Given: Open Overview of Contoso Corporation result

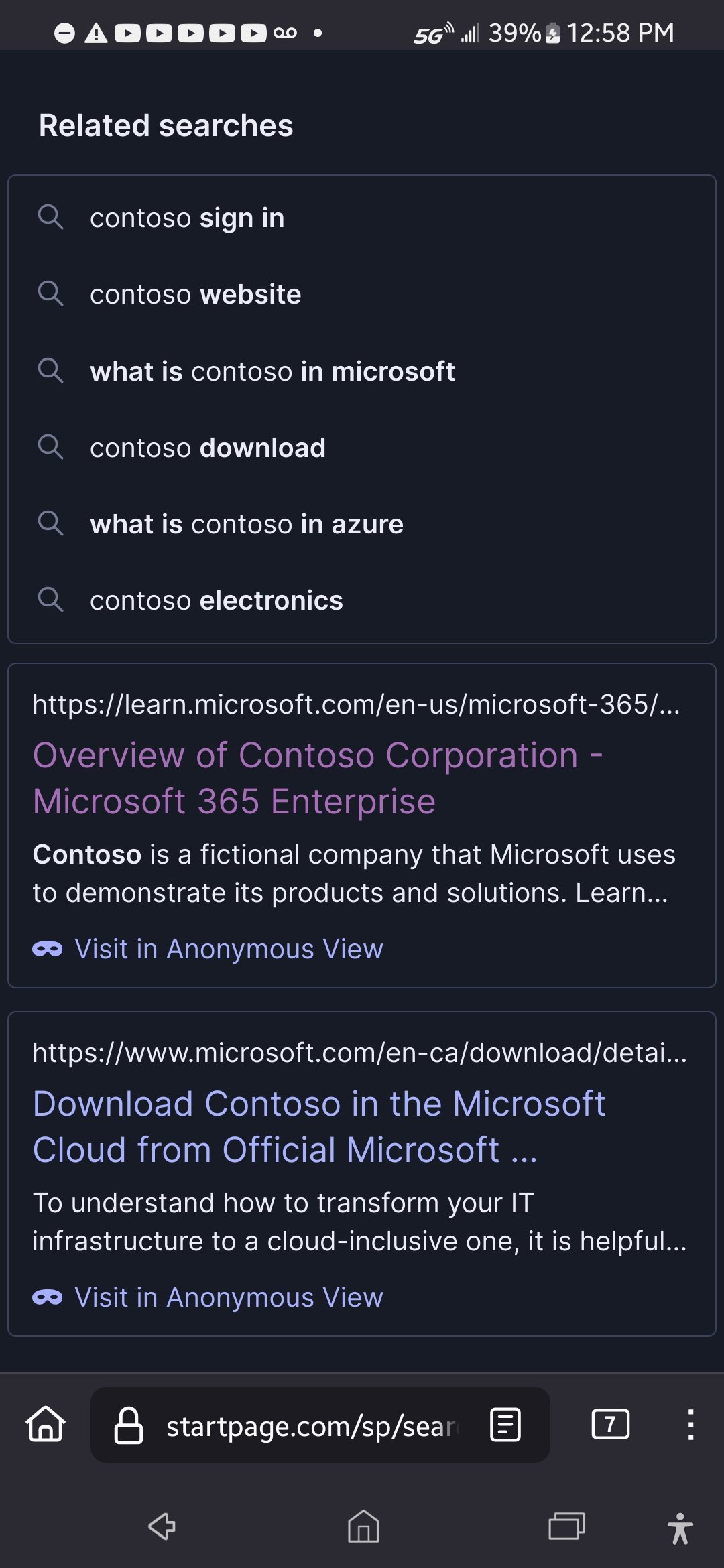Looking at the screenshot, I should click(318, 778).
